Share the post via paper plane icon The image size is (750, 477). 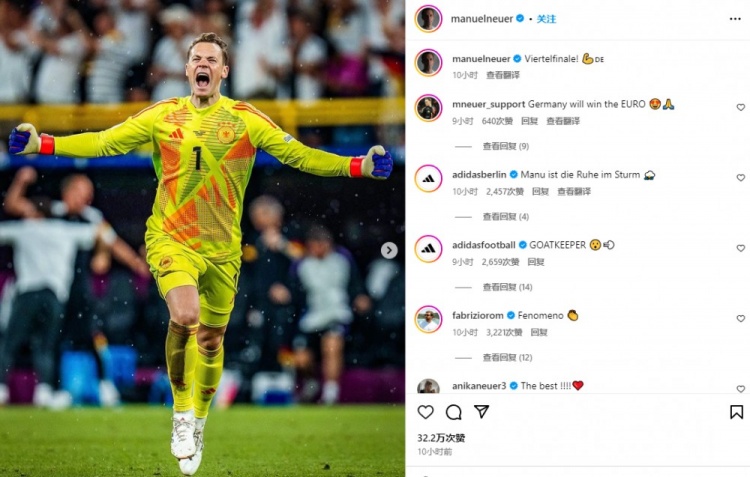482,411
